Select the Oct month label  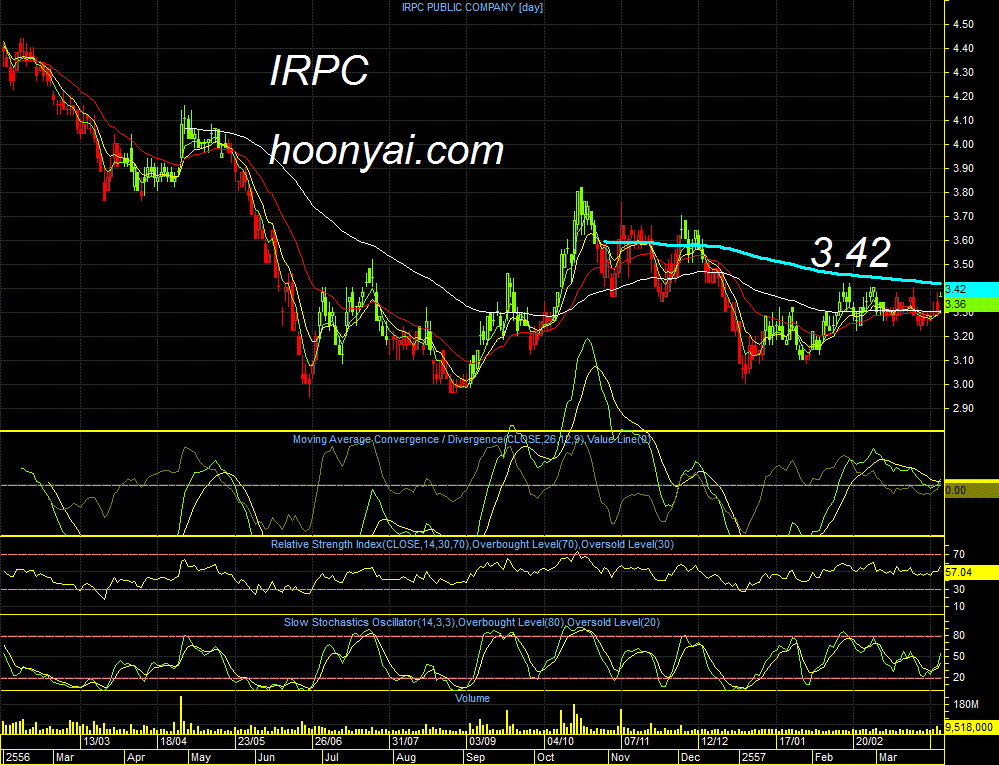pos(546,757)
